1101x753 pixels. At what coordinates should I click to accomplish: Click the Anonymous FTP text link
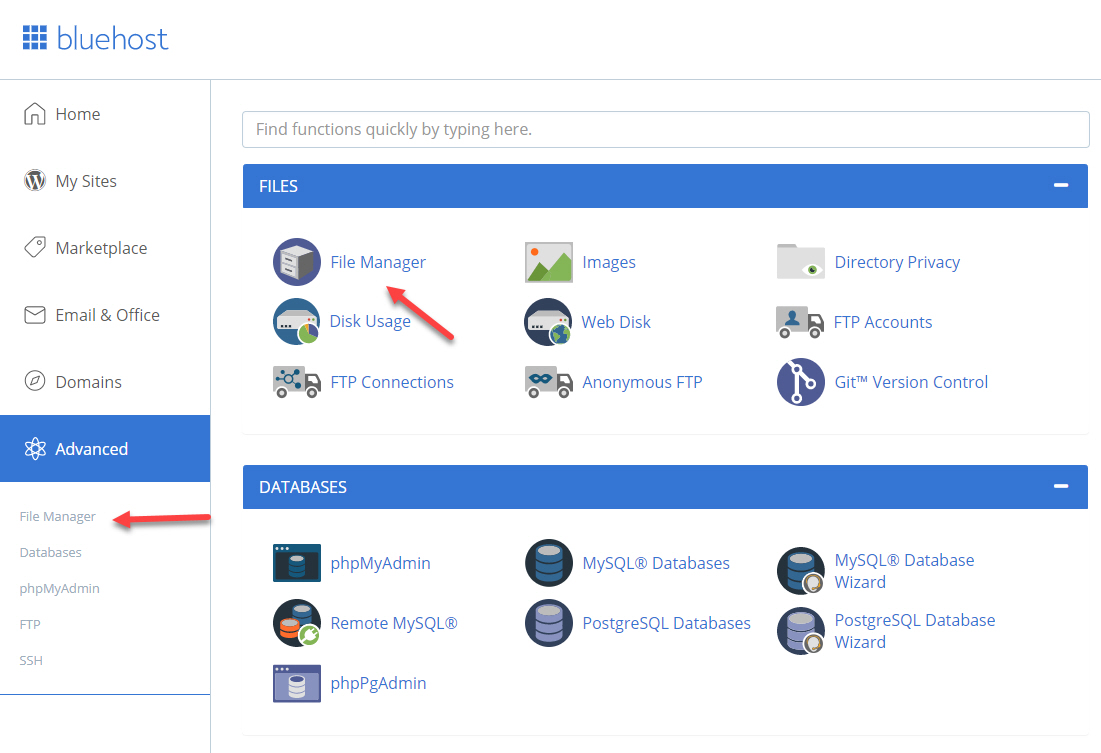point(642,382)
